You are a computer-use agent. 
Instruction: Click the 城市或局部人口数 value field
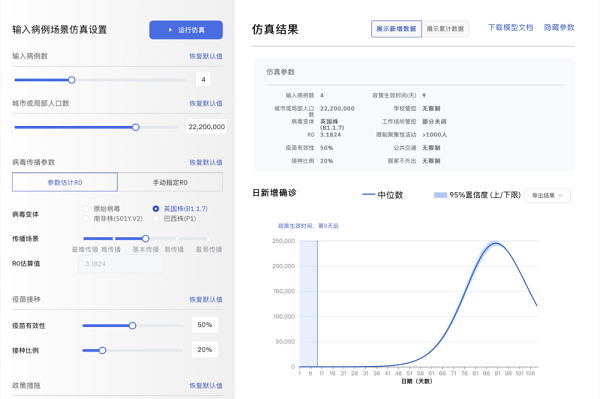tap(206, 127)
